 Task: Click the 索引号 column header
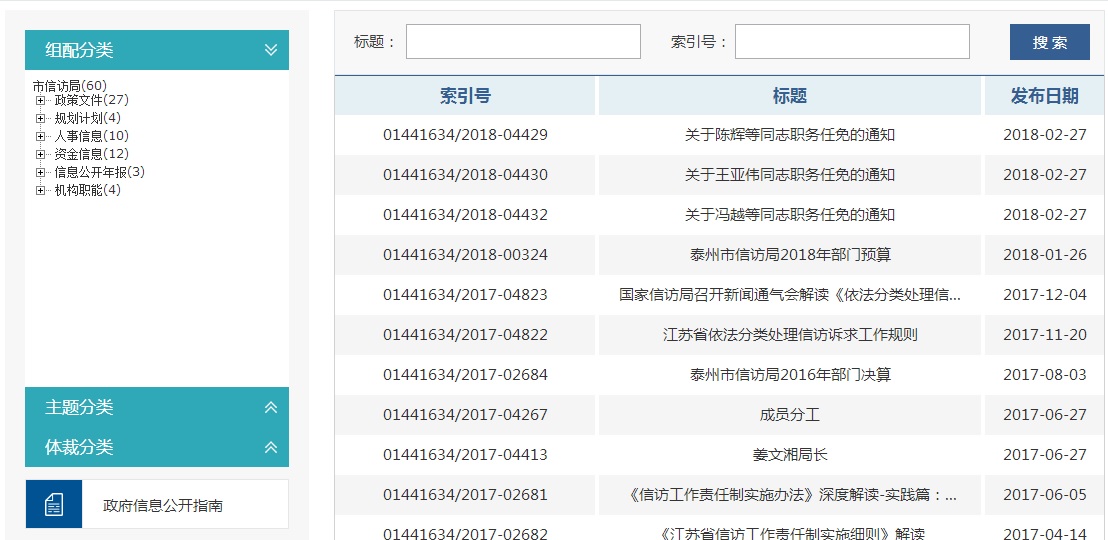(x=466, y=96)
